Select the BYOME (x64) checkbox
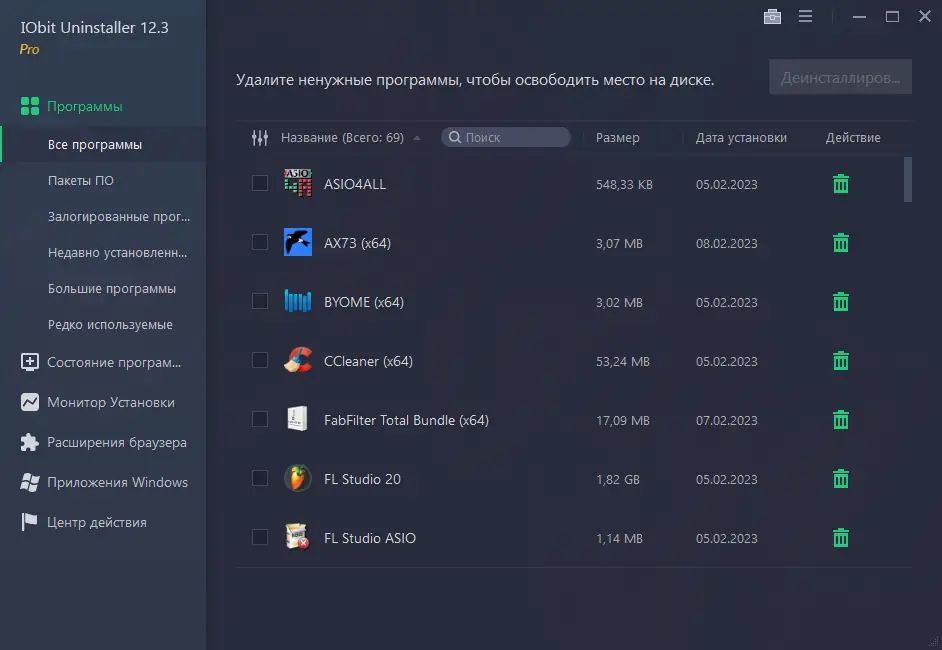The height and width of the screenshot is (650, 942). pyautogui.click(x=260, y=301)
